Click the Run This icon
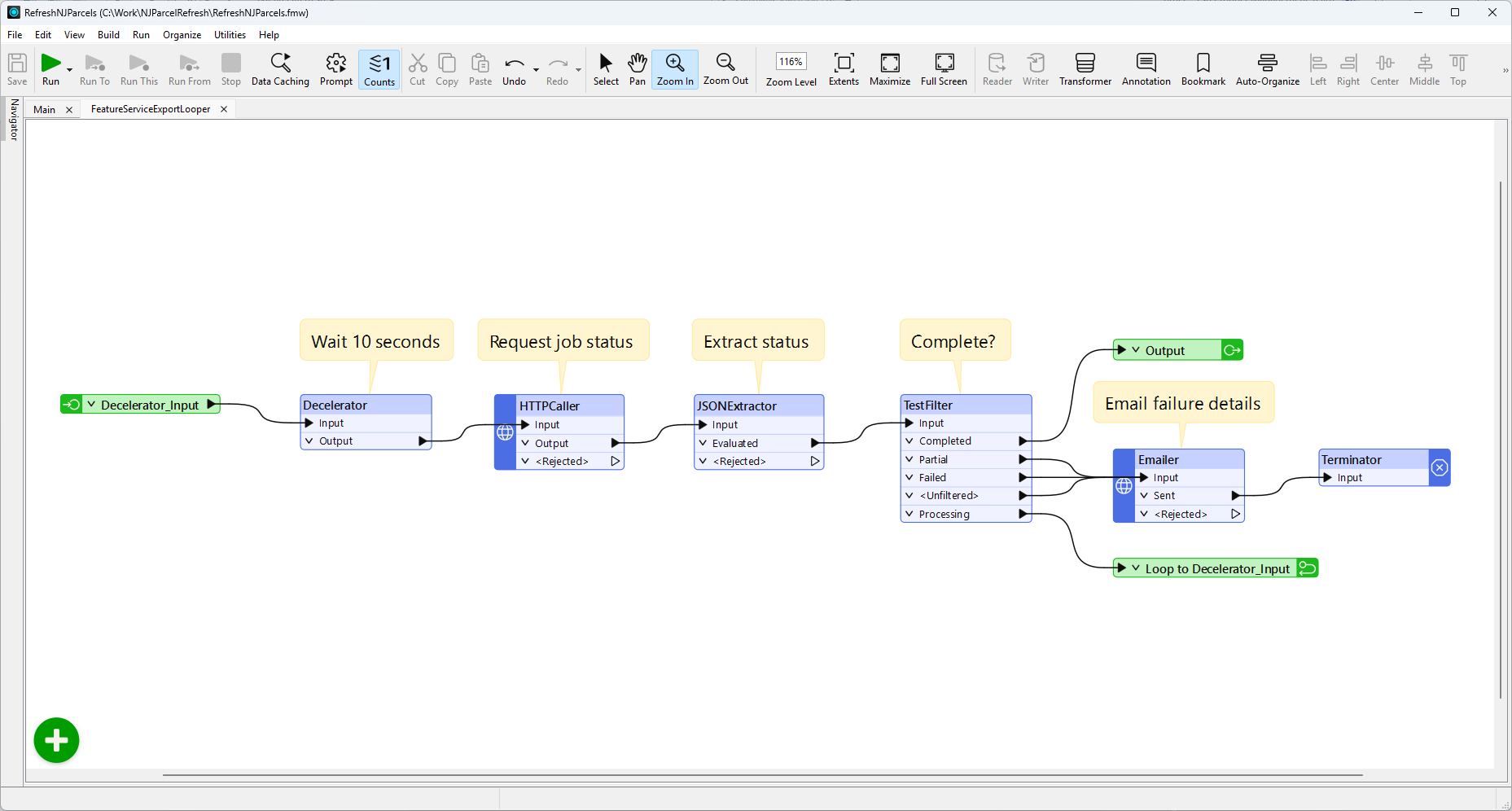1512x811 pixels. [x=139, y=69]
